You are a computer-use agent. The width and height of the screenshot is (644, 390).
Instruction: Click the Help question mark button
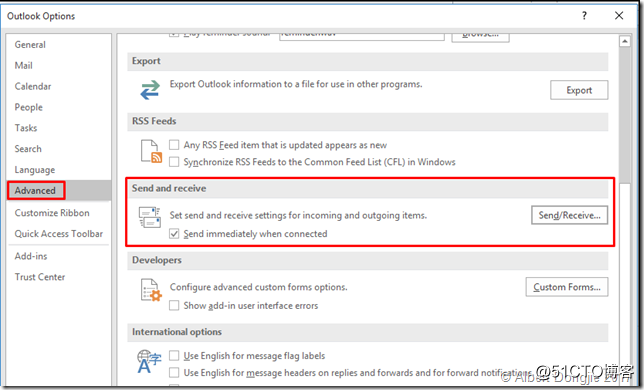584,16
